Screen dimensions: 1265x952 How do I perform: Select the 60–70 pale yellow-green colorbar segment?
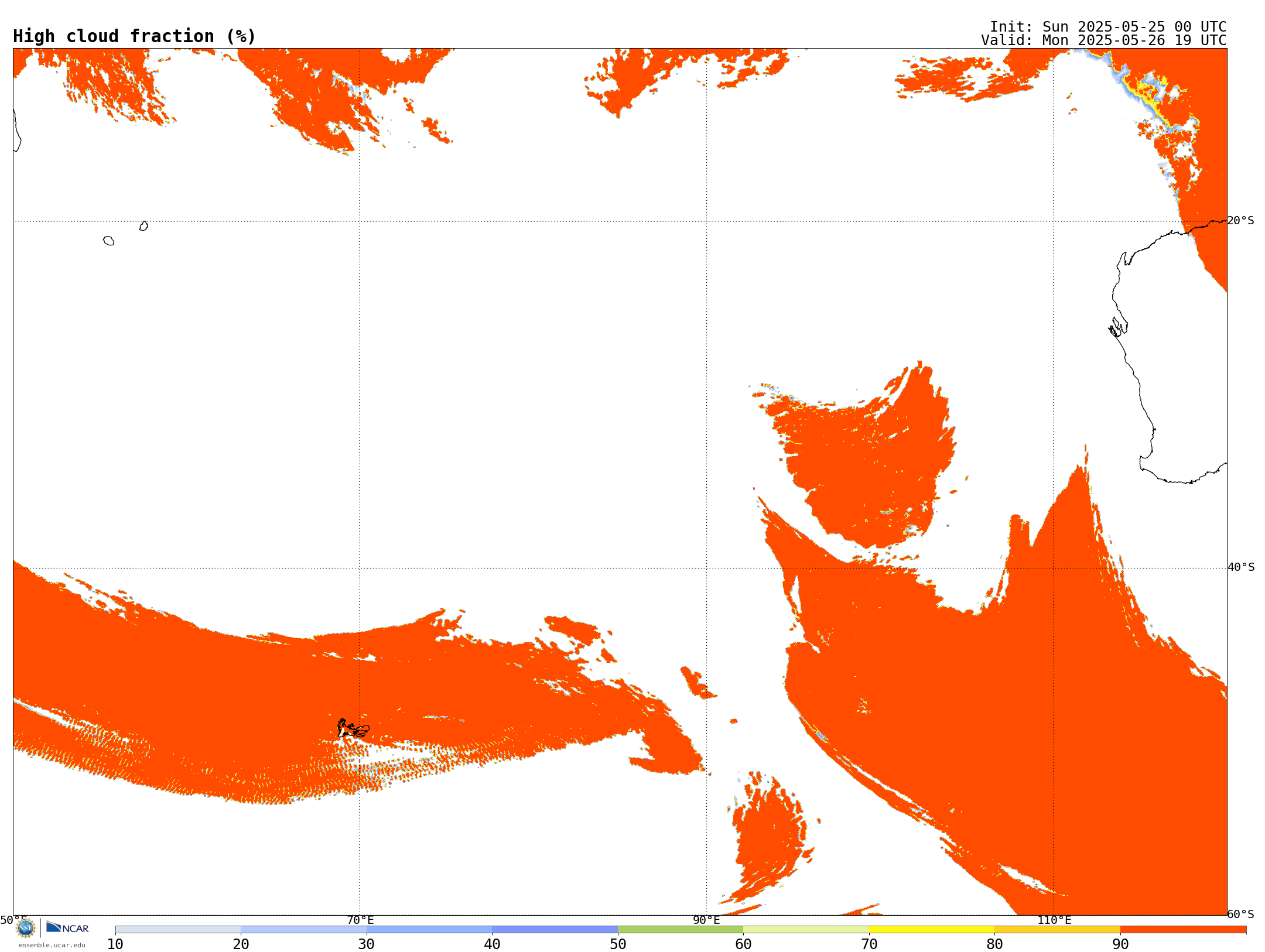coord(806,930)
